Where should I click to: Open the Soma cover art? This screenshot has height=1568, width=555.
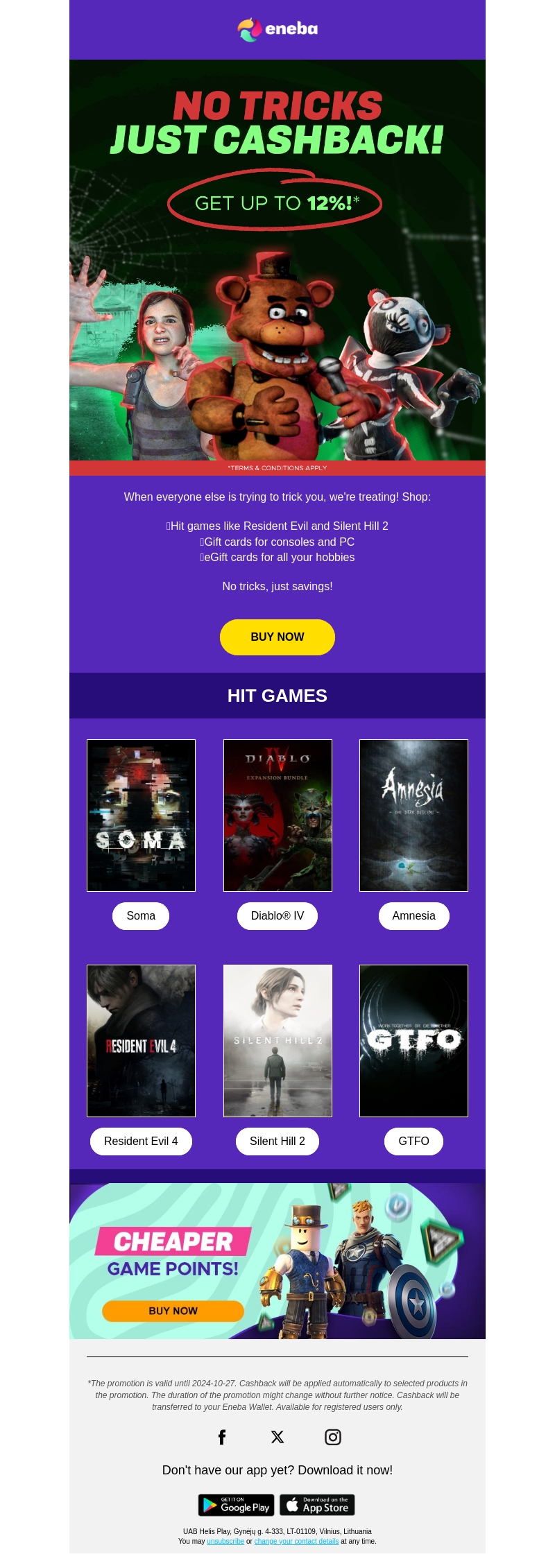[141, 816]
